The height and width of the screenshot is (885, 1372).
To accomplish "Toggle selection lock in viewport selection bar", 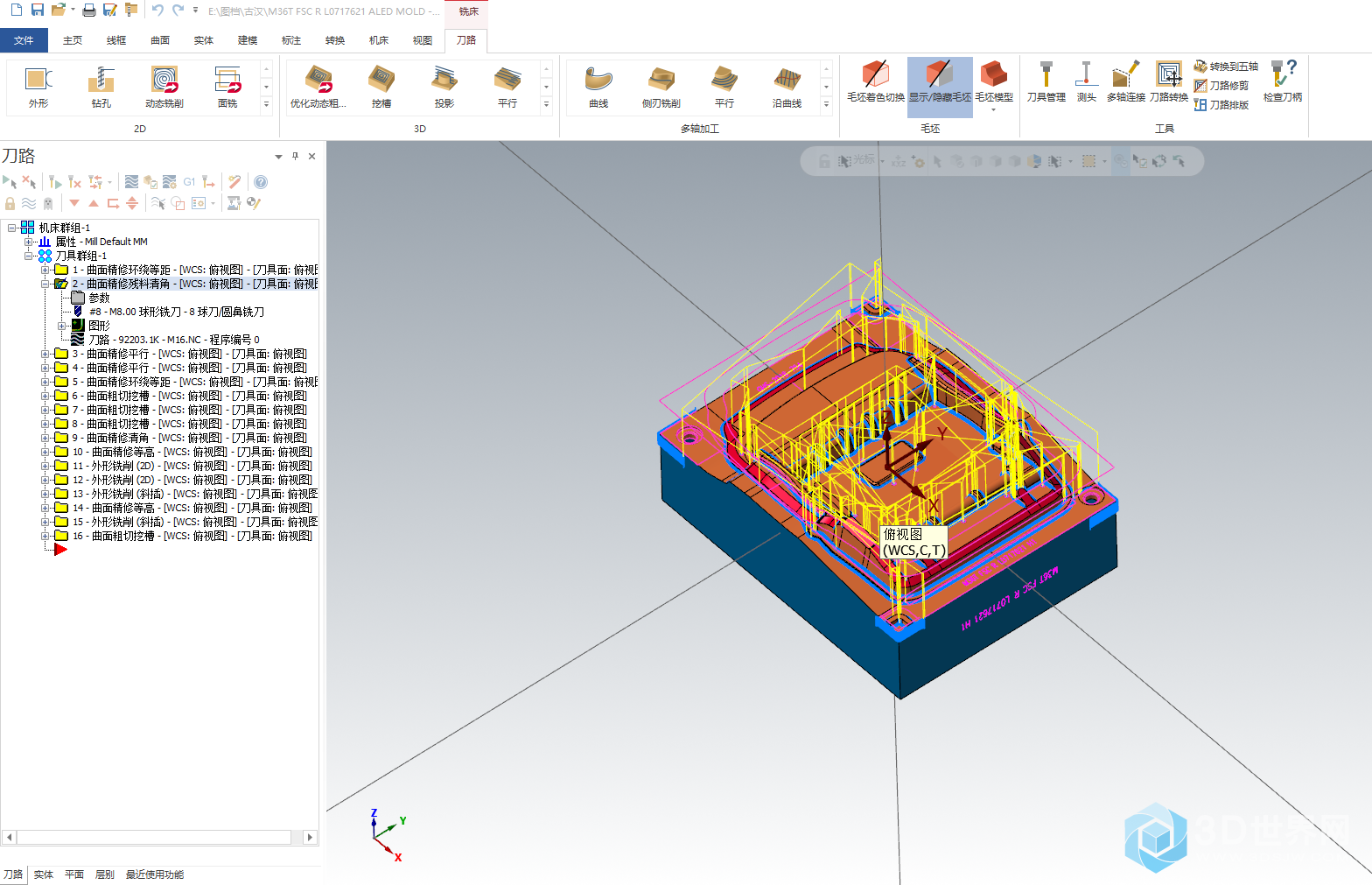I will [x=824, y=161].
